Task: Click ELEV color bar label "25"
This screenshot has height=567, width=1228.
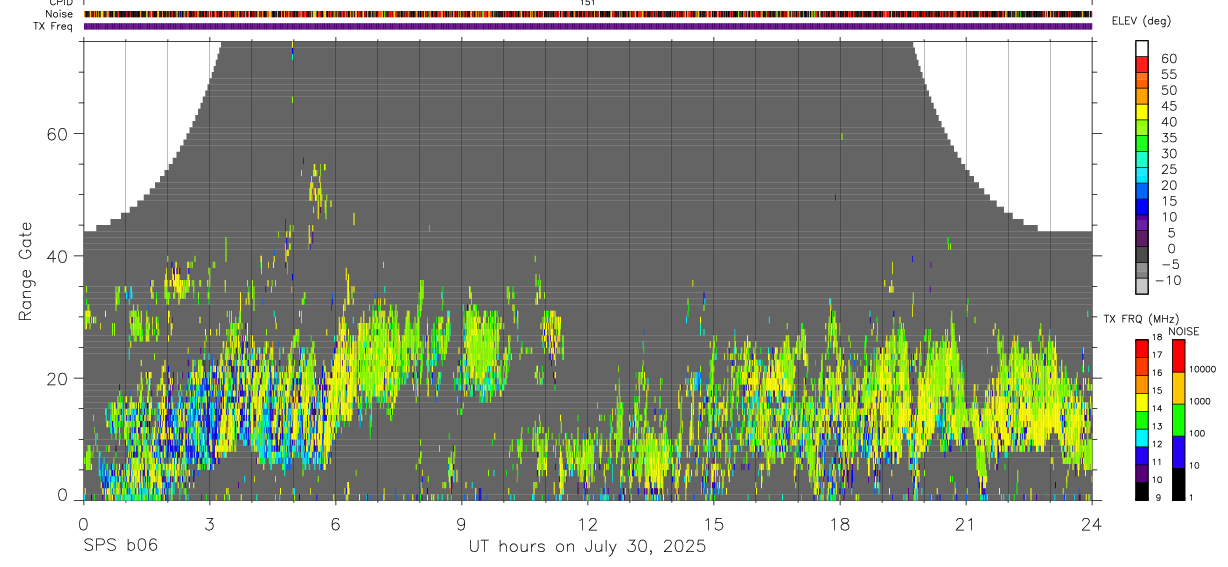Action: (1168, 170)
